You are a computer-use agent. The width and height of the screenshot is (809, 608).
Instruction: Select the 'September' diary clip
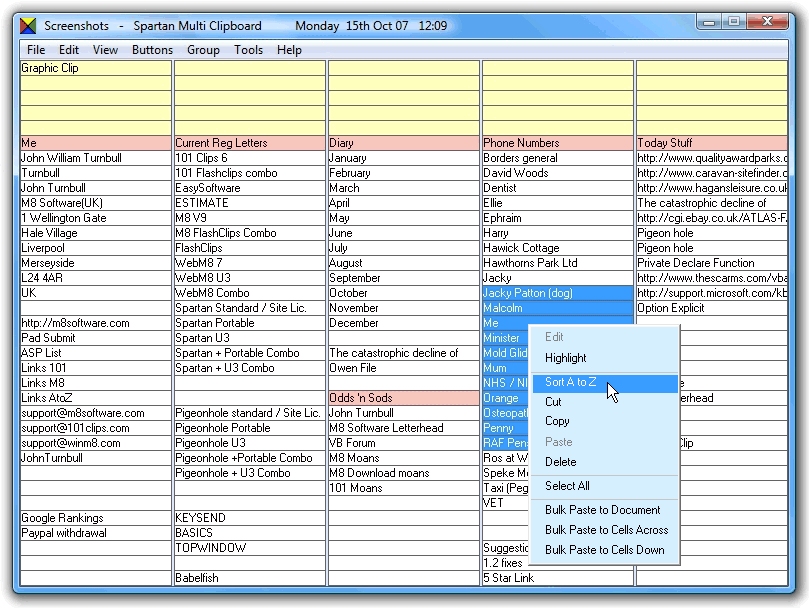click(403, 278)
